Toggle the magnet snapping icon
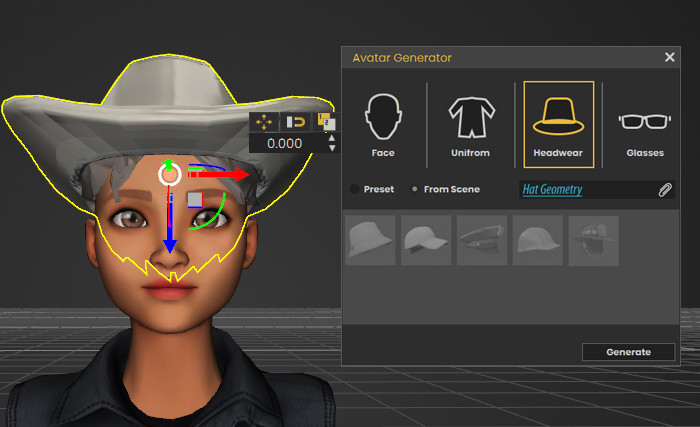The height and width of the screenshot is (427, 700). [296, 121]
